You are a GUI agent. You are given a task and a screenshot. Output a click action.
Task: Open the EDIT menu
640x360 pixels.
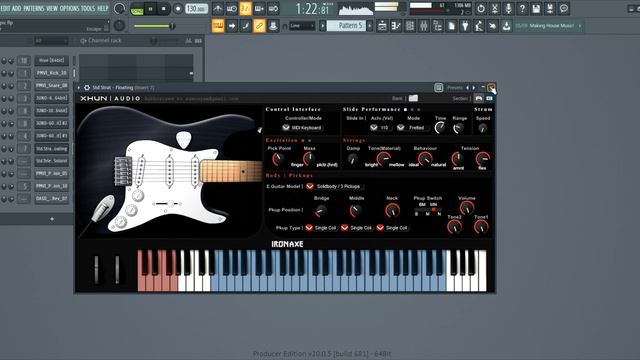5,8
